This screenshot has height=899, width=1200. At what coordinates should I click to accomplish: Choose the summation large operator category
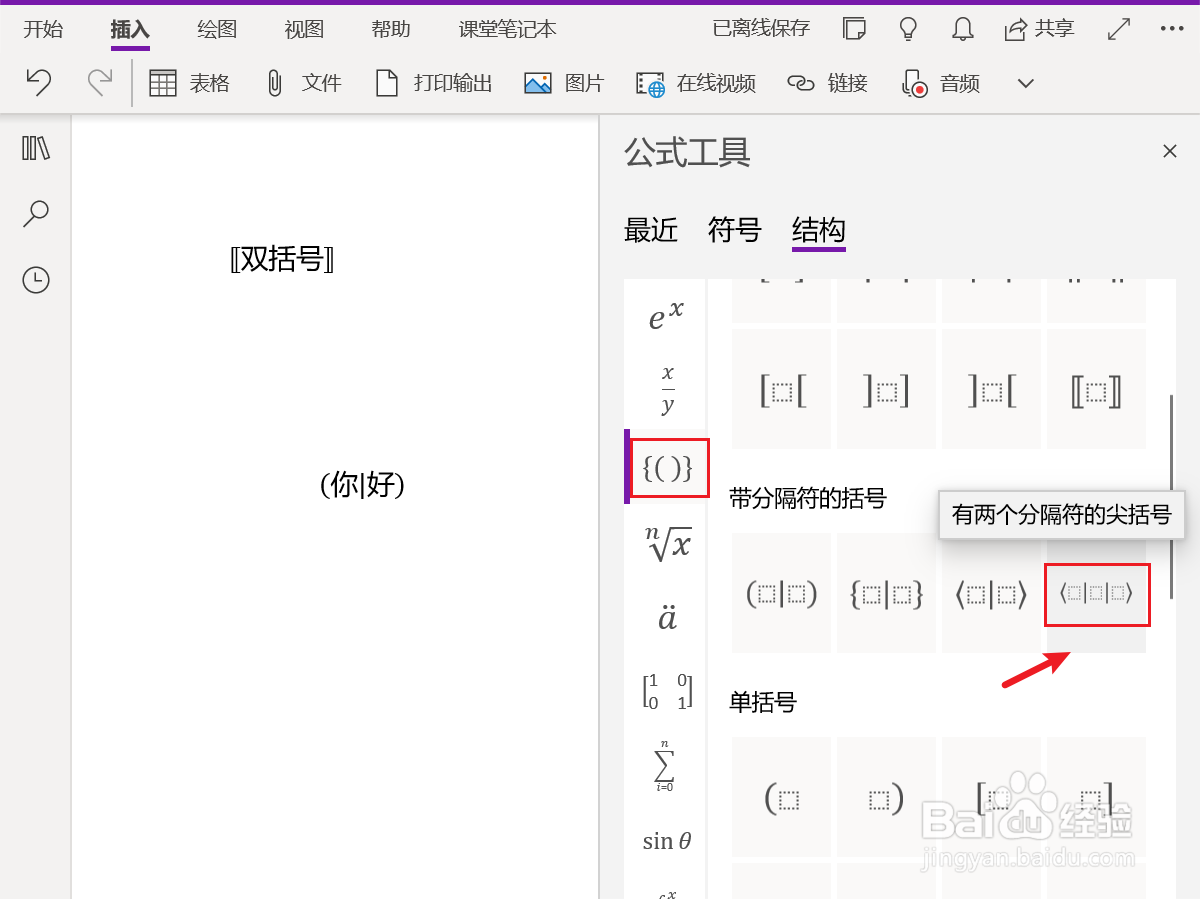click(665, 766)
